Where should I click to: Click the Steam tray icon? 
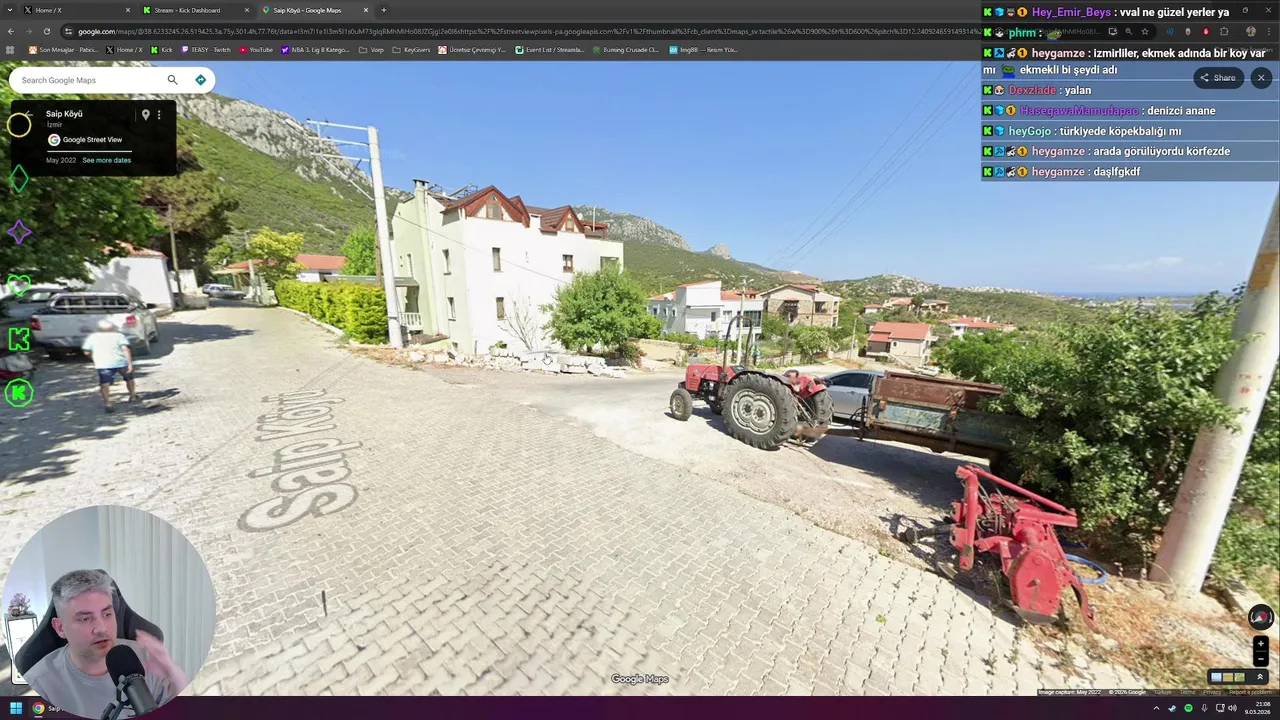(1172, 708)
